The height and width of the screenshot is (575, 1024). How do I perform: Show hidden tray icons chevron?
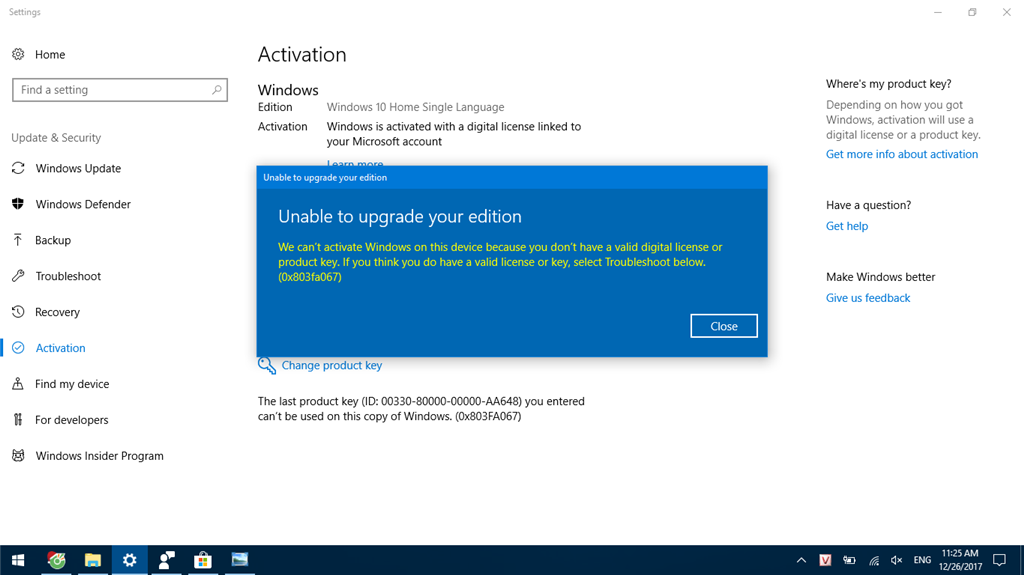tap(801, 560)
